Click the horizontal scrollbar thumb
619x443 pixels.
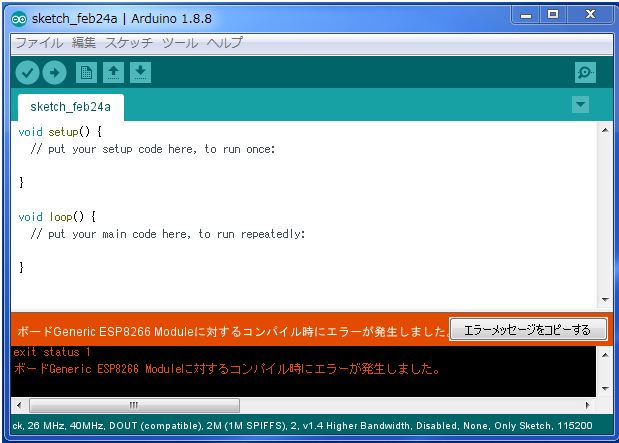coord(134,405)
